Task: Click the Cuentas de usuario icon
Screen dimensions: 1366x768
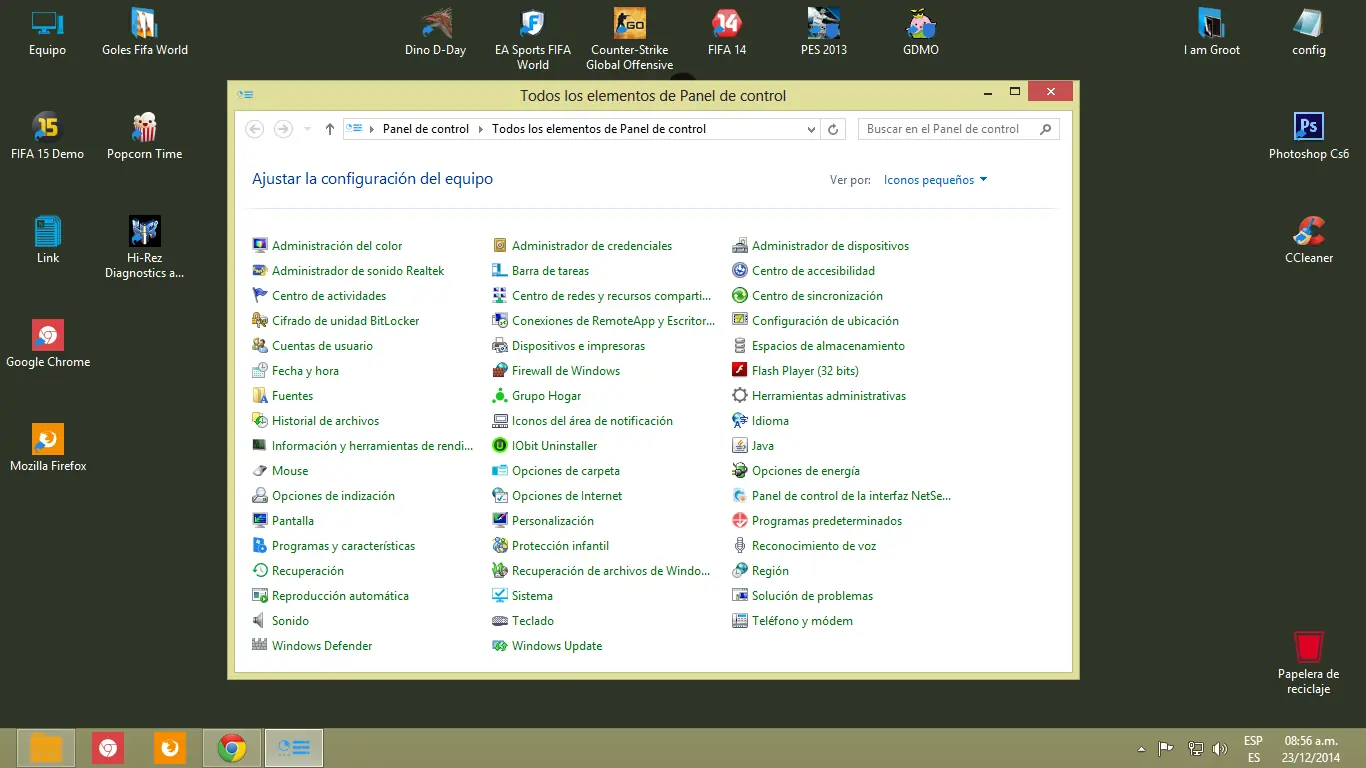Action: tap(260, 346)
